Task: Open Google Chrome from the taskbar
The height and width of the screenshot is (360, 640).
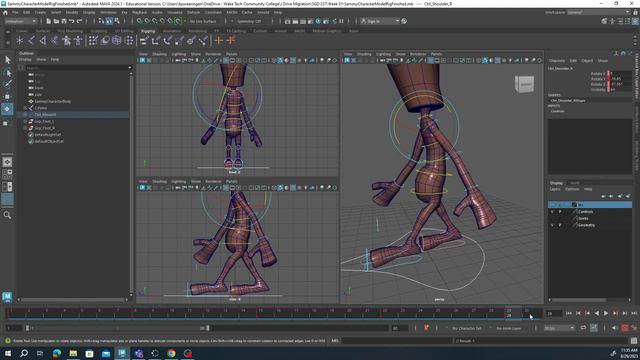Action: [x=171, y=353]
